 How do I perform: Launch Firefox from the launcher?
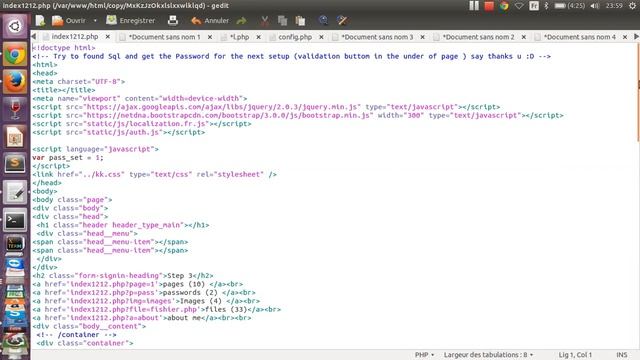[15, 82]
